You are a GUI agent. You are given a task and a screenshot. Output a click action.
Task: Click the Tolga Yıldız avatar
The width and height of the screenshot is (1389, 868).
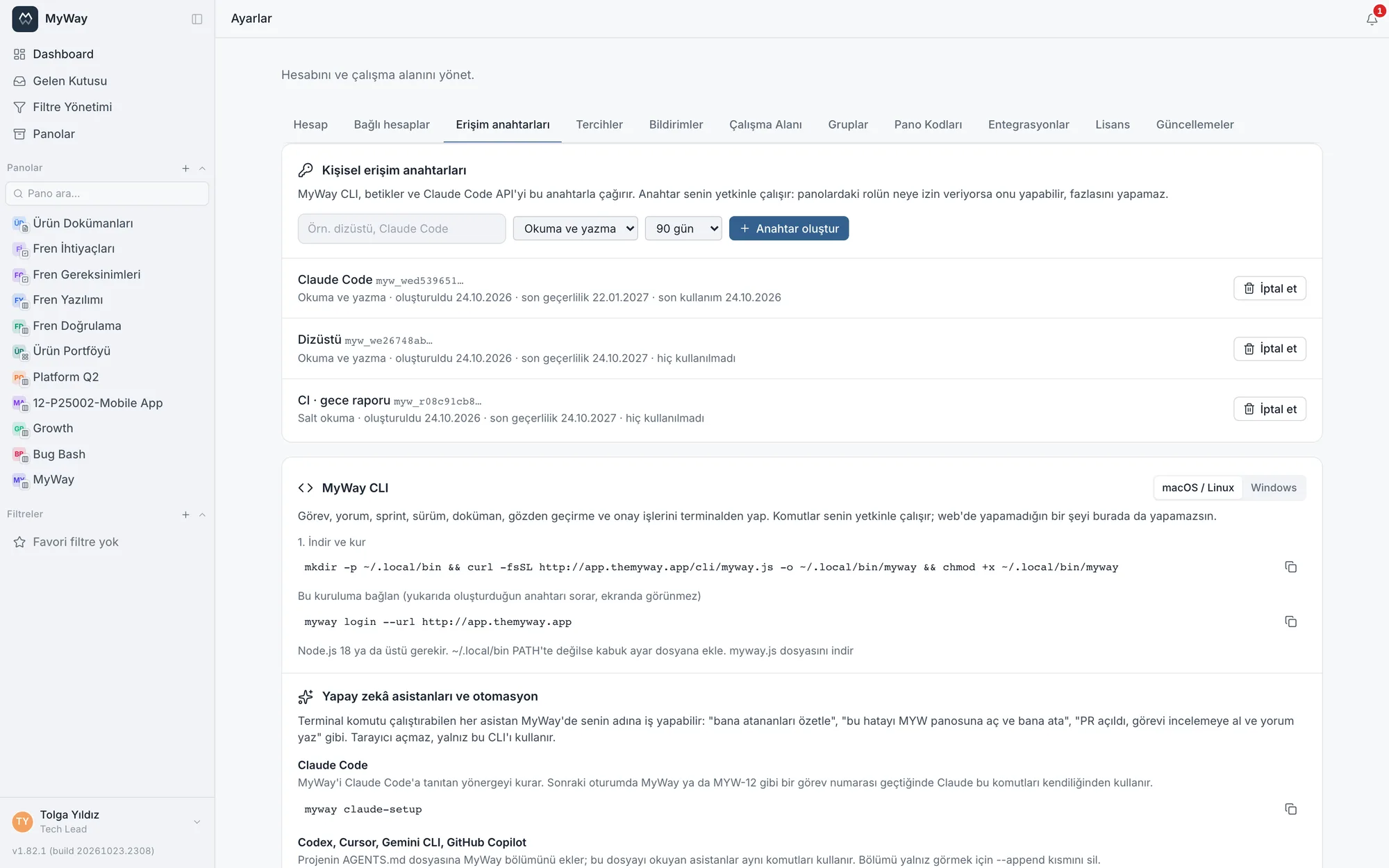point(22,821)
